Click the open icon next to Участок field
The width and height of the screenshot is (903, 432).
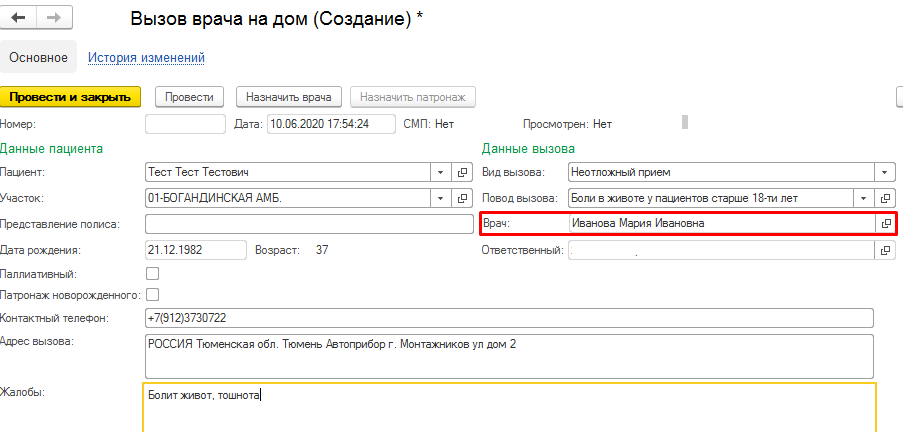click(463, 198)
